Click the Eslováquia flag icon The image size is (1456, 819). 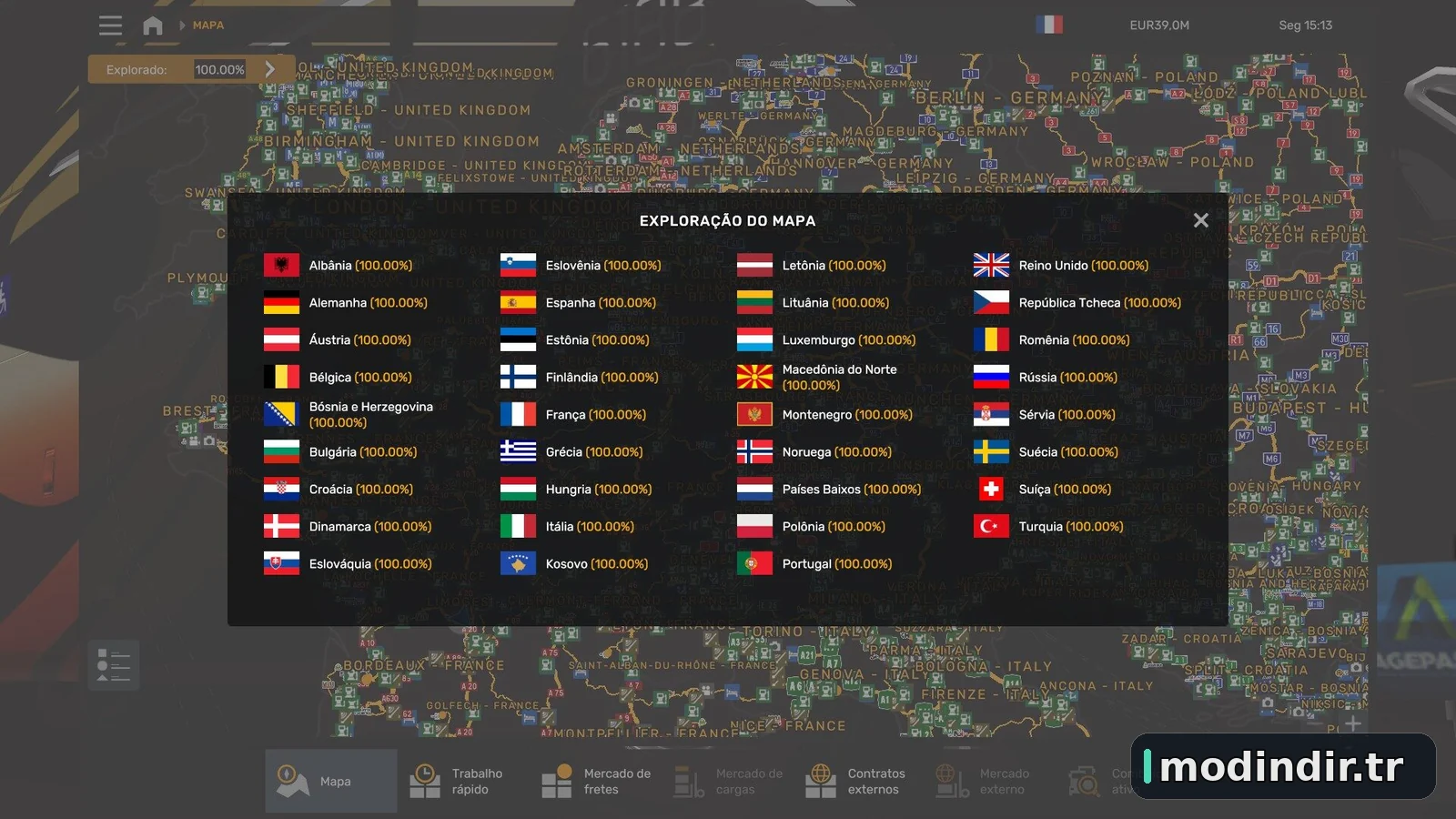(x=281, y=563)
